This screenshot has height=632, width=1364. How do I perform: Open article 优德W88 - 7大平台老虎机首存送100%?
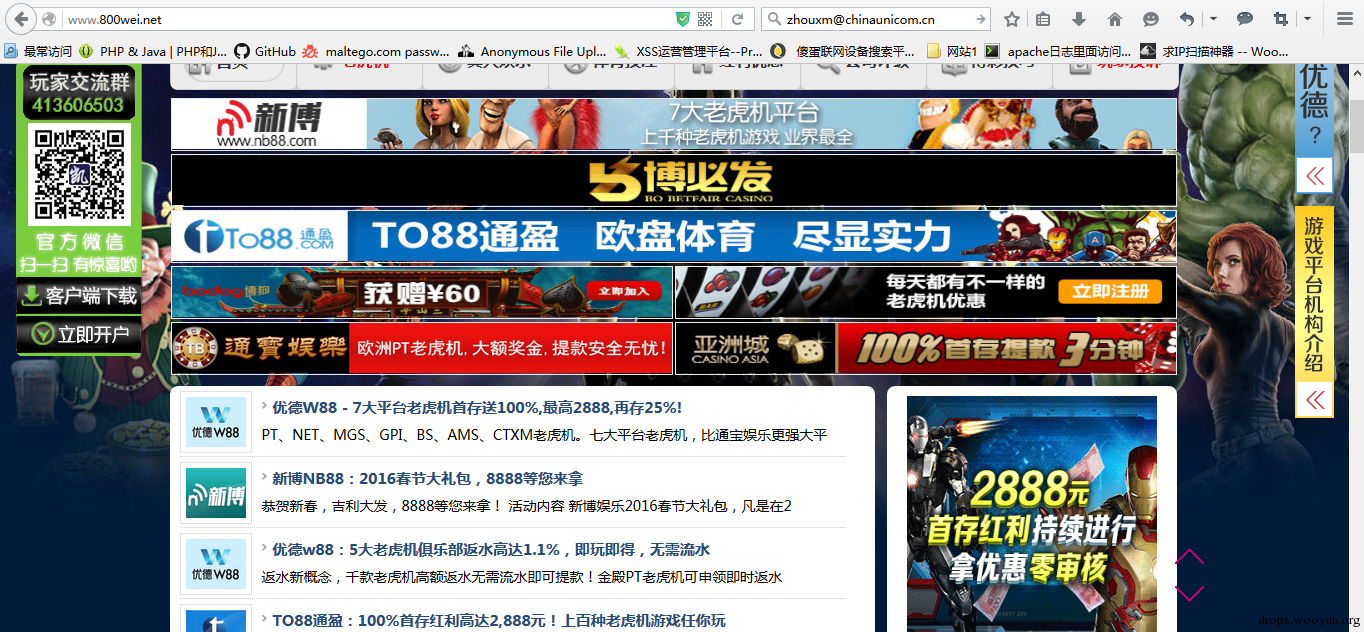tap(477, 408)
